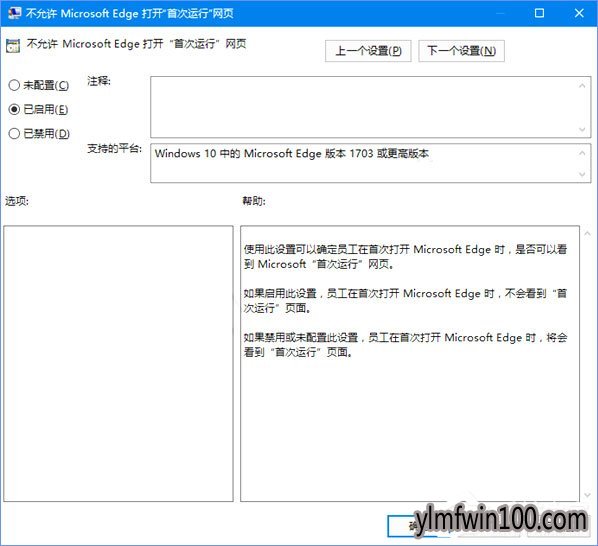Click the 注释: label
Viewport: 598px width, 546px height.
99,81
